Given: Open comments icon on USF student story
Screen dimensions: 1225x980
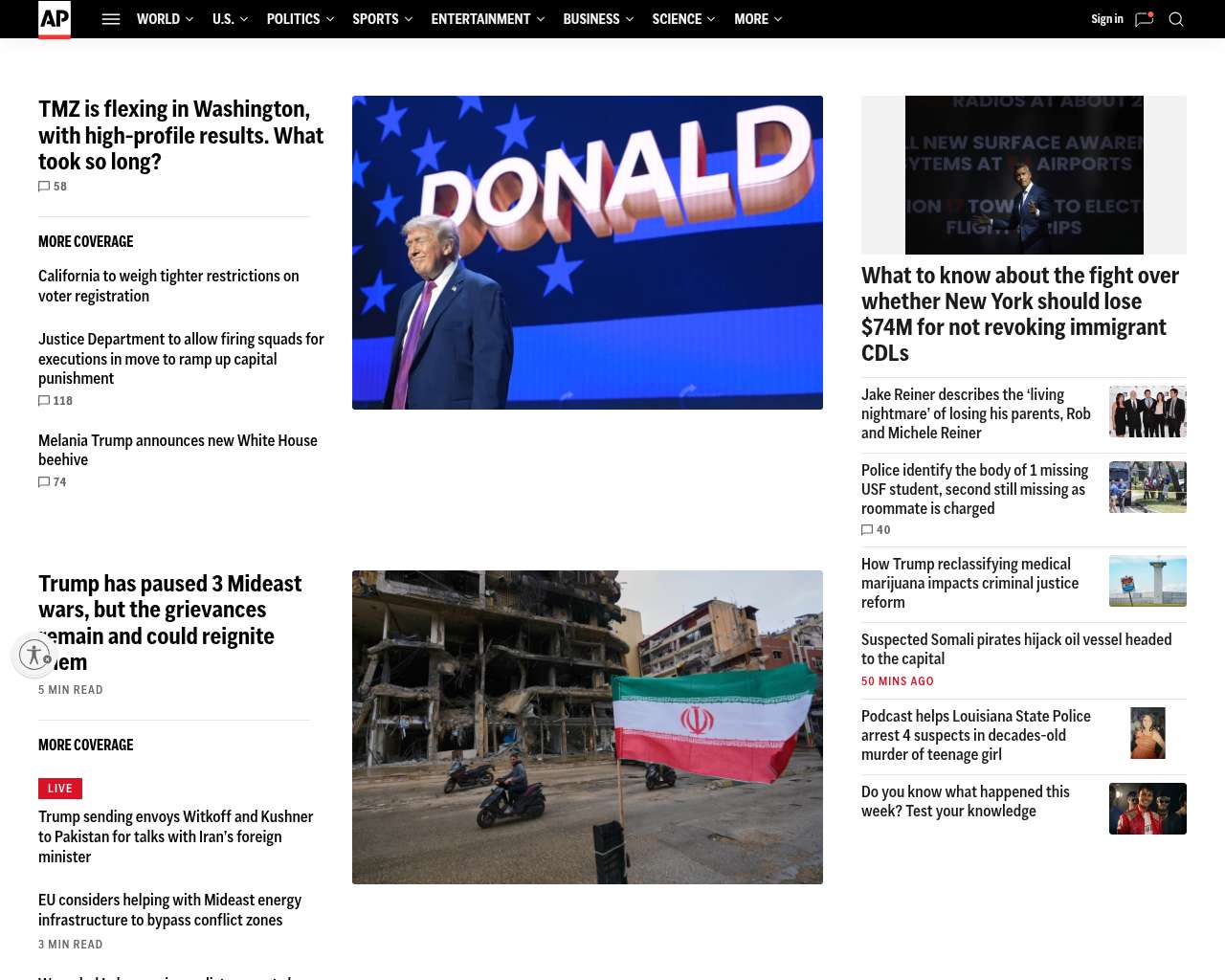Looking at the screenshot, I should 867,530.
